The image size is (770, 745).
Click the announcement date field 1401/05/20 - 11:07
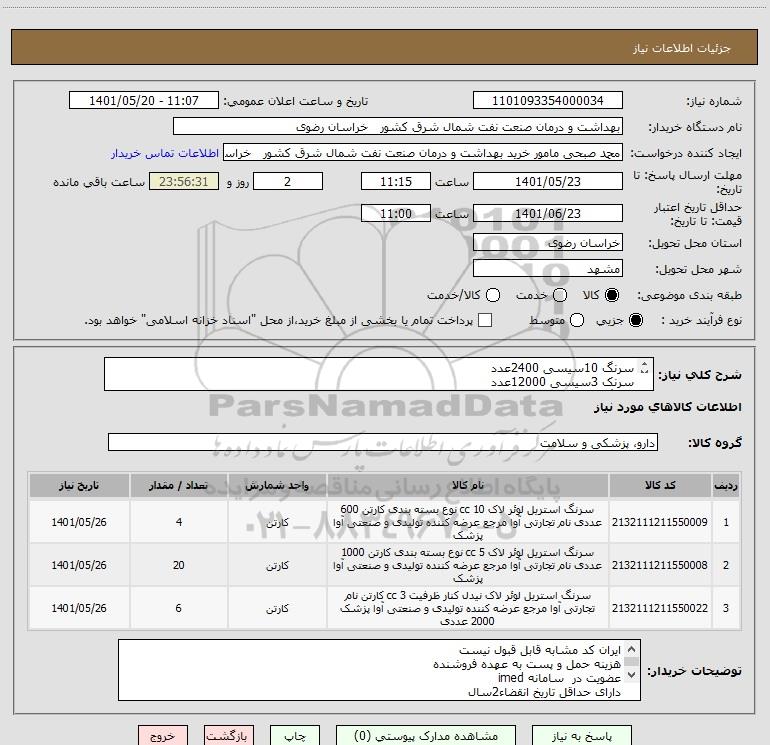click(144, 101)
